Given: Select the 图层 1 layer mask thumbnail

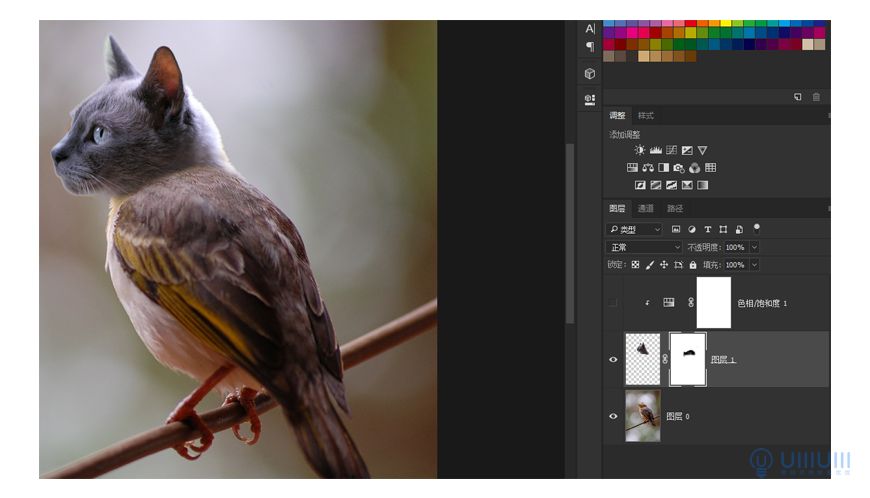Looking at the screenshot, I should pos(688,360).
